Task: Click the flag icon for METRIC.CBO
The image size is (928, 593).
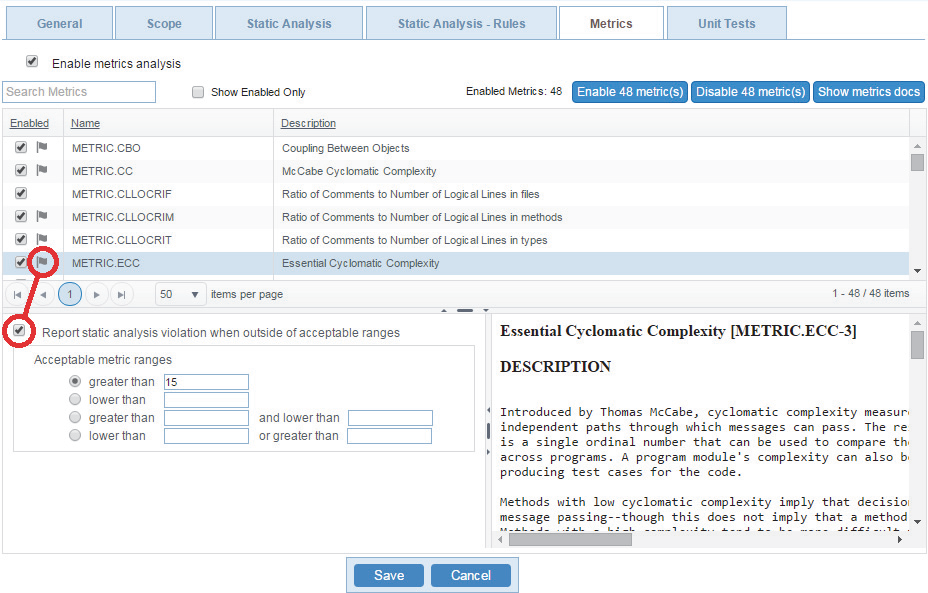Action: click(41, 147)
